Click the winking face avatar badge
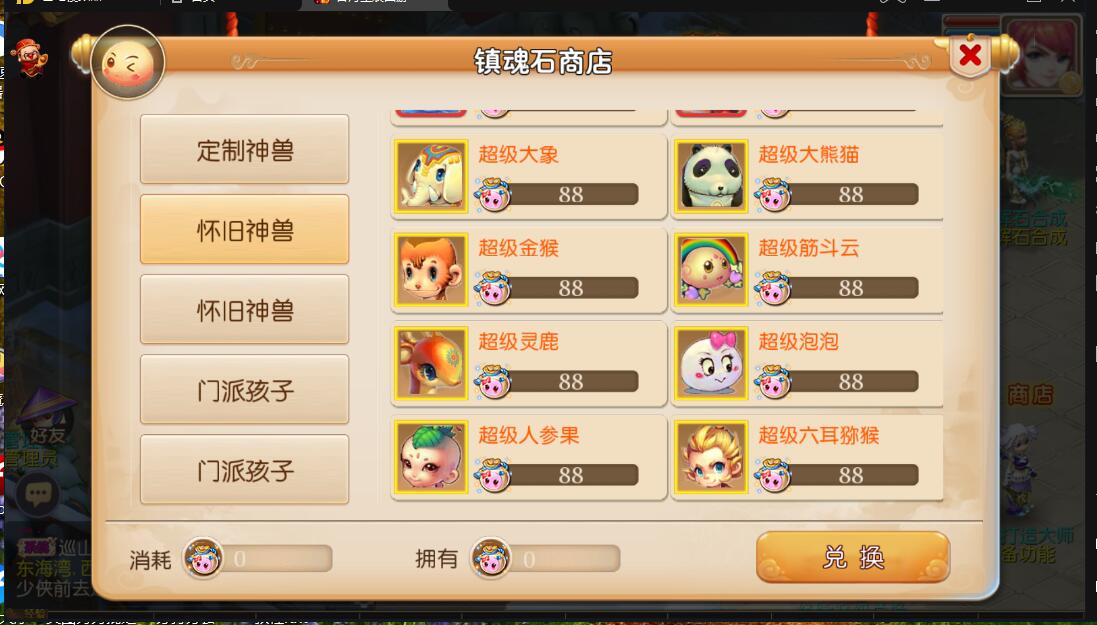The image size is (1097, 625). (x=127, y=63)
